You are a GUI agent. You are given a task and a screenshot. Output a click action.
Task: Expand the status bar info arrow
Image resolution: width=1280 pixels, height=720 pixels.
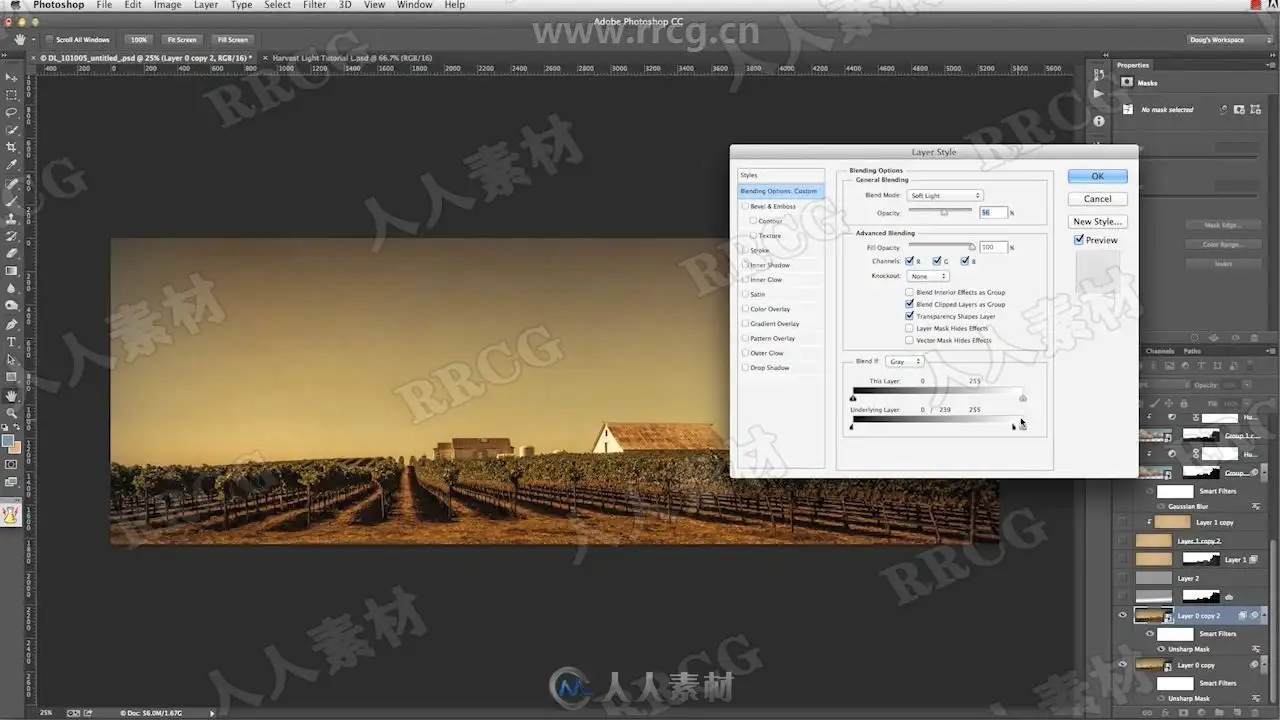point(212,713)
